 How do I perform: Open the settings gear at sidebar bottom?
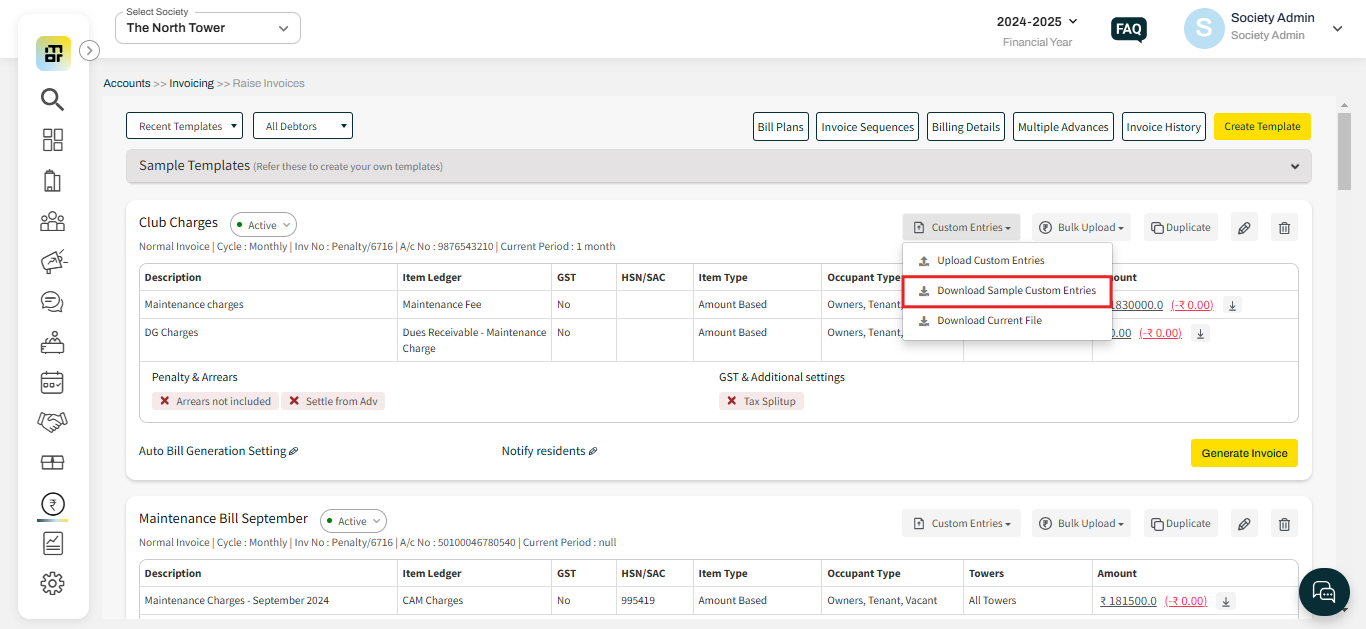(x=52, y=583)
